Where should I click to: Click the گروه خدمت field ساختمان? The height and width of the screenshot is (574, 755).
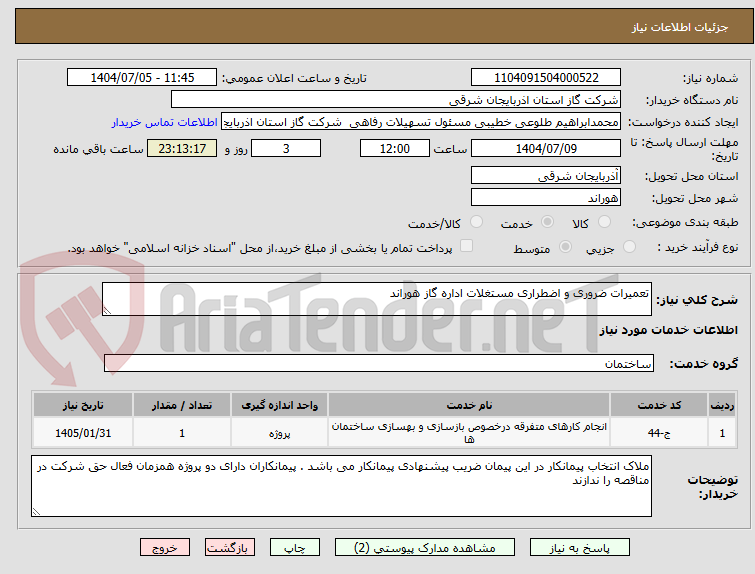pyautogui.click(x=378, y=363)
